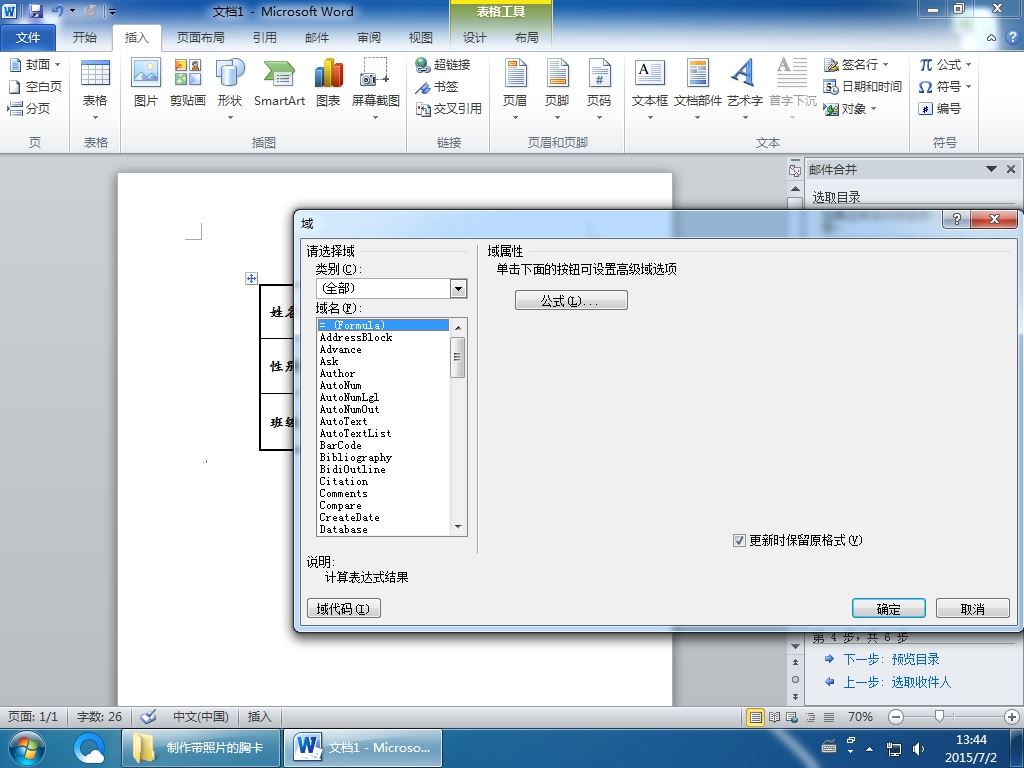Open the 页眉 header menu
Image resolution: width=1024 pixels, height=768 pixels.
tap(515, 88)
